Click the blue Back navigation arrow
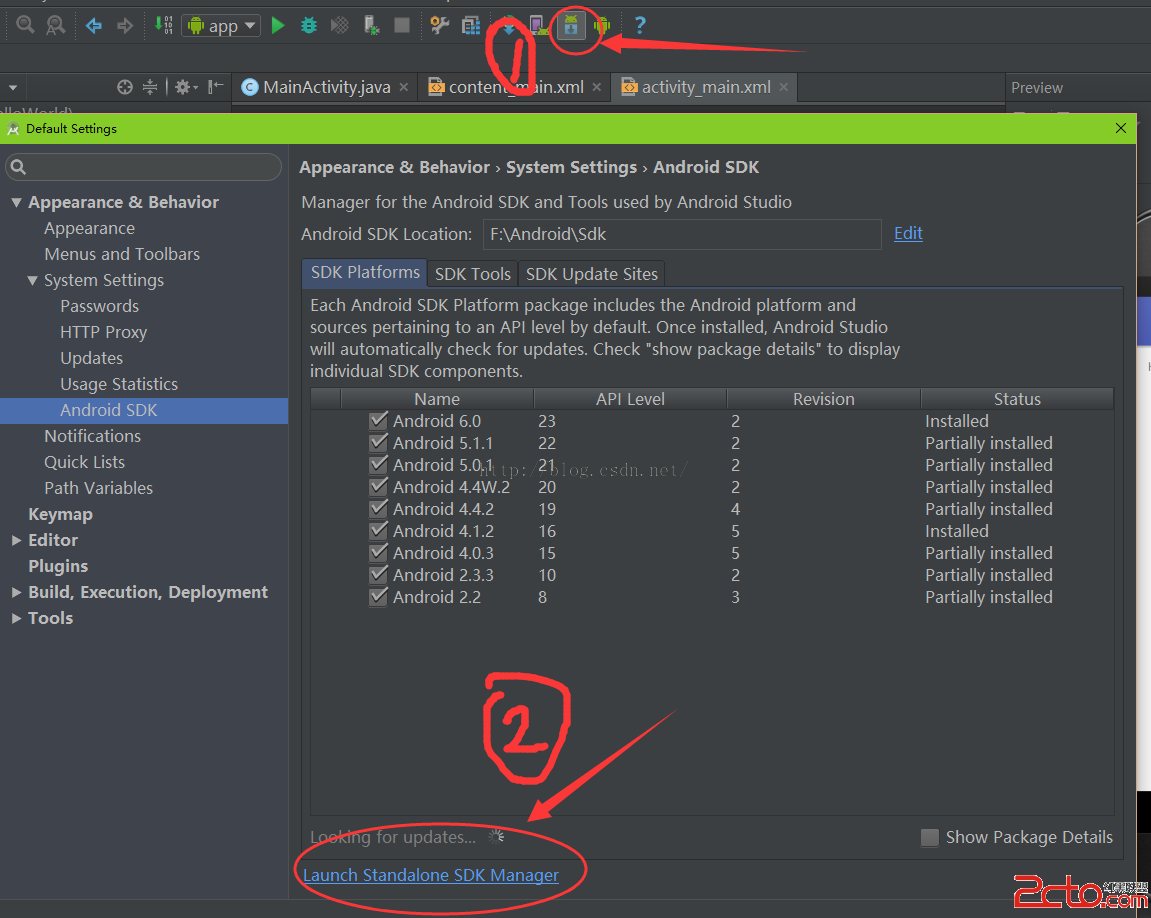 [94, 26]
